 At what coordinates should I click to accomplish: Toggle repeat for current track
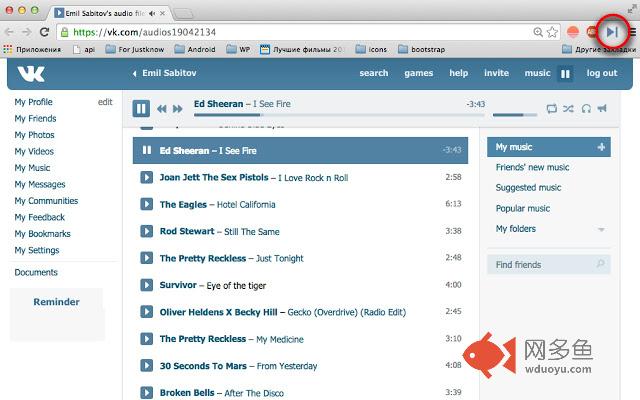[x=551, y=109]
